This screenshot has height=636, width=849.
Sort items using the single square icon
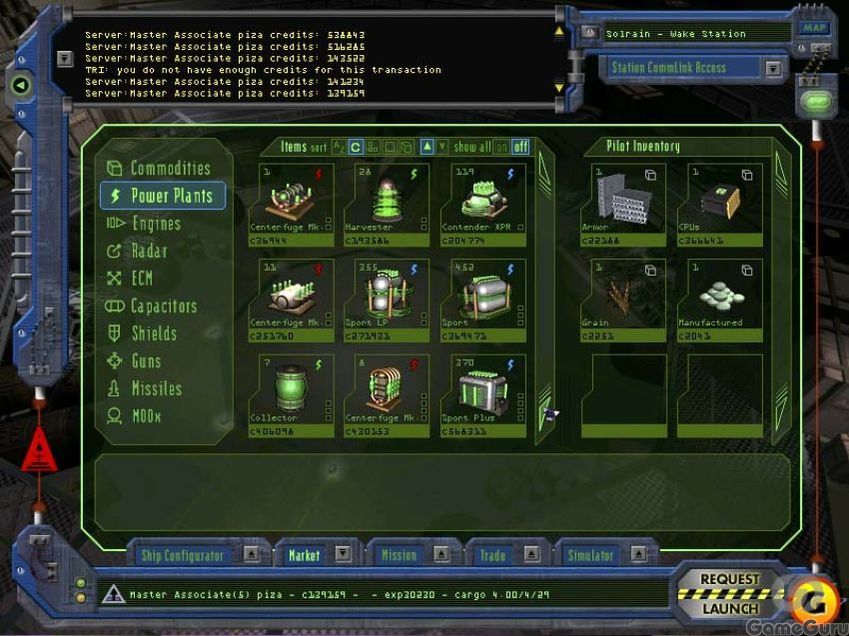click(x=389, y=147)
